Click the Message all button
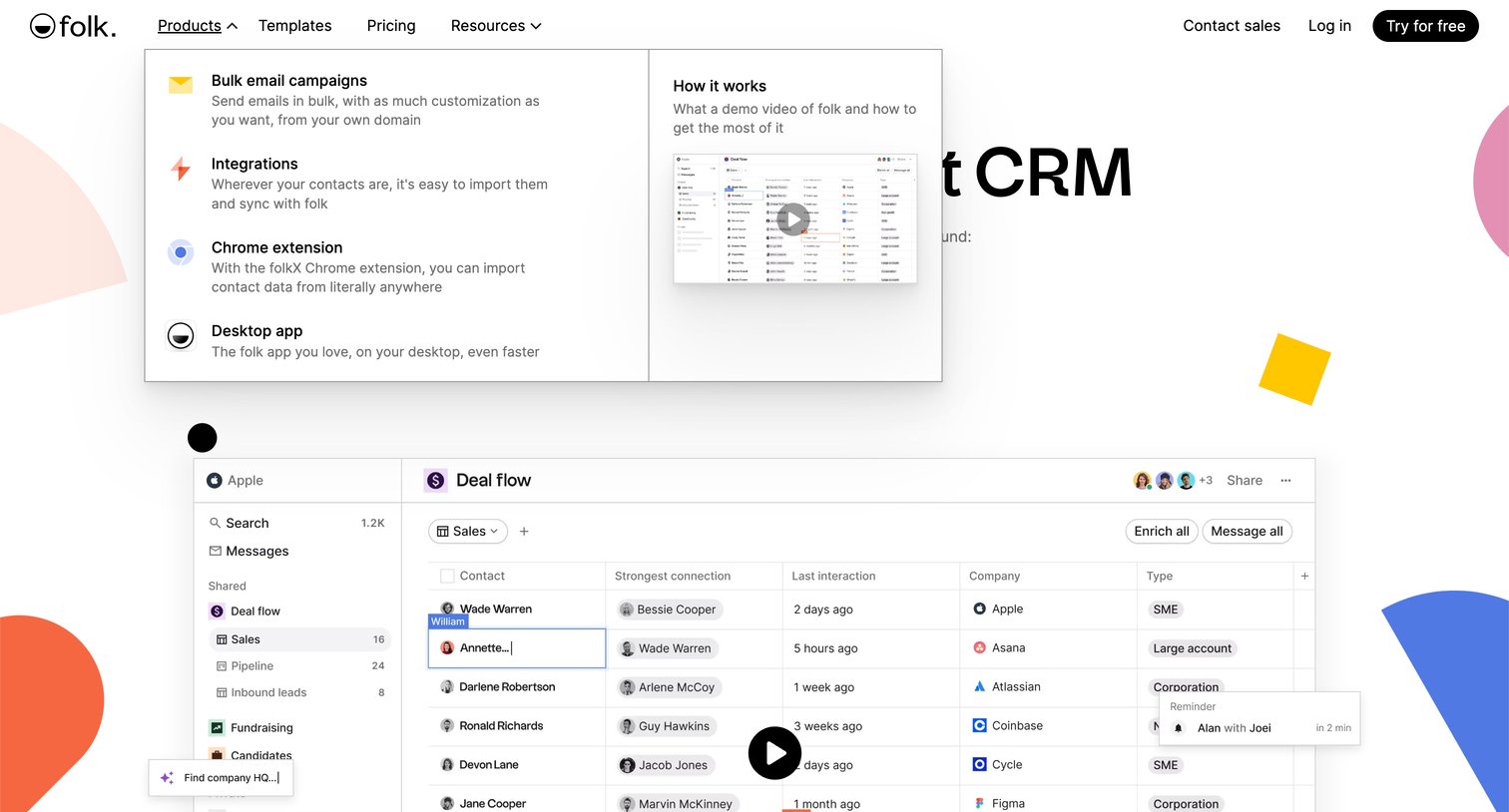 tap(1247, 532)
